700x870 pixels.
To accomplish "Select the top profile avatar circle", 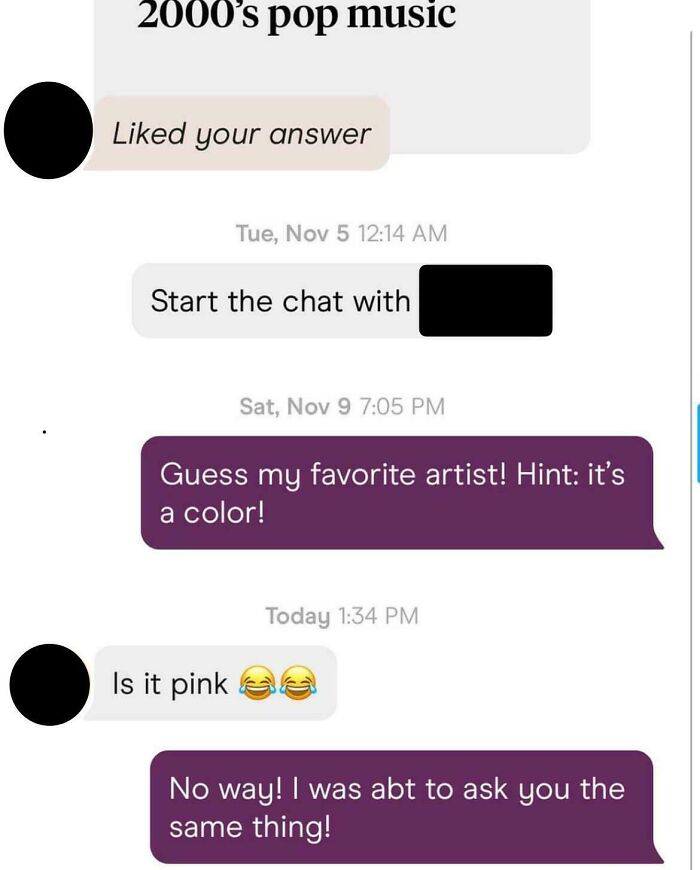I will 48,130.
